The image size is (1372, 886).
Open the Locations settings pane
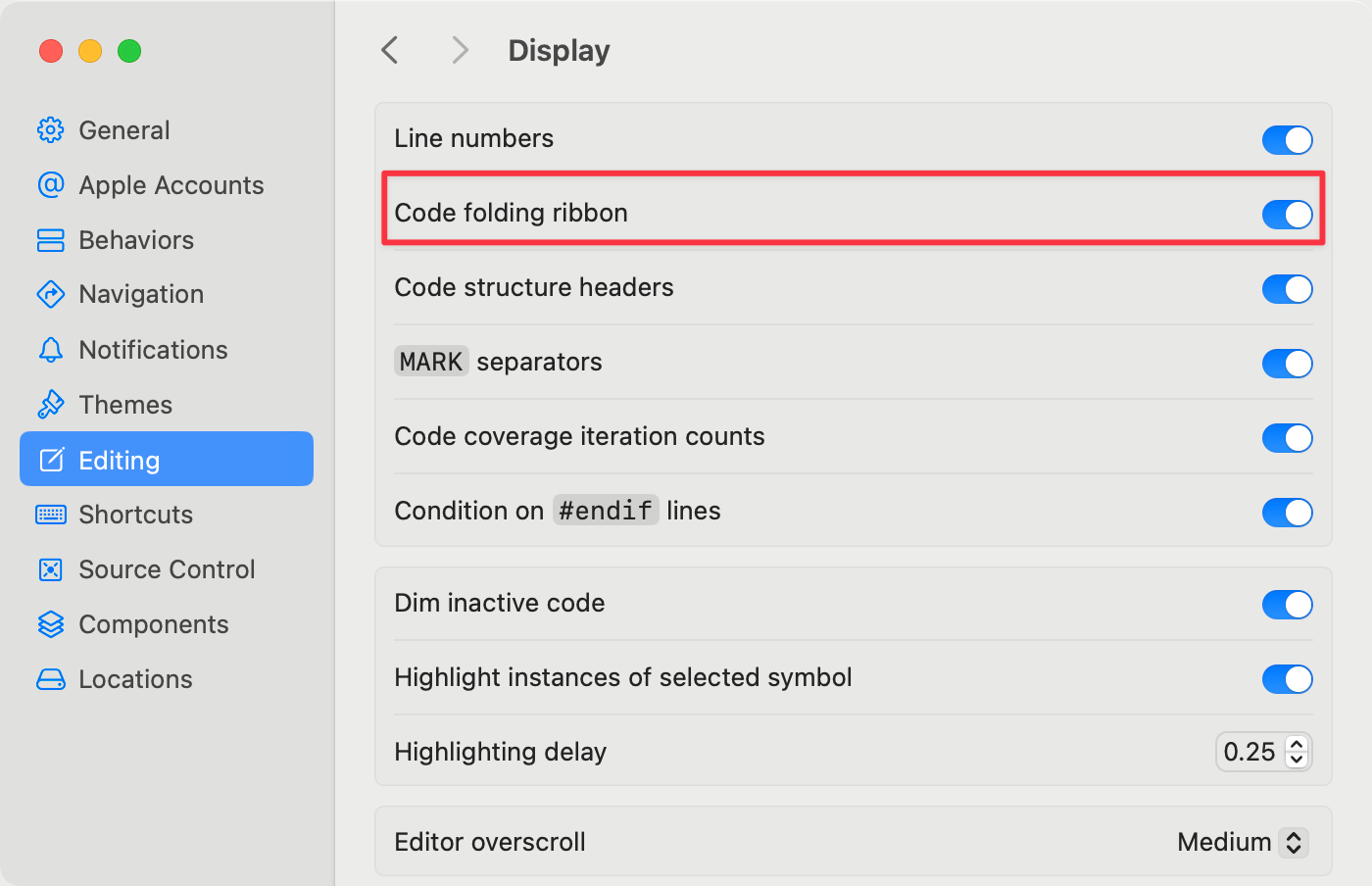pos(135,679)
